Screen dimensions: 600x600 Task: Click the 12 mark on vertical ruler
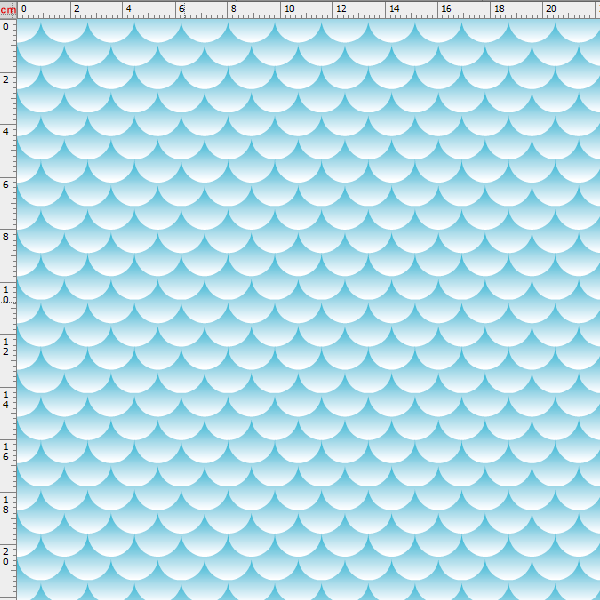pos(6,347)
